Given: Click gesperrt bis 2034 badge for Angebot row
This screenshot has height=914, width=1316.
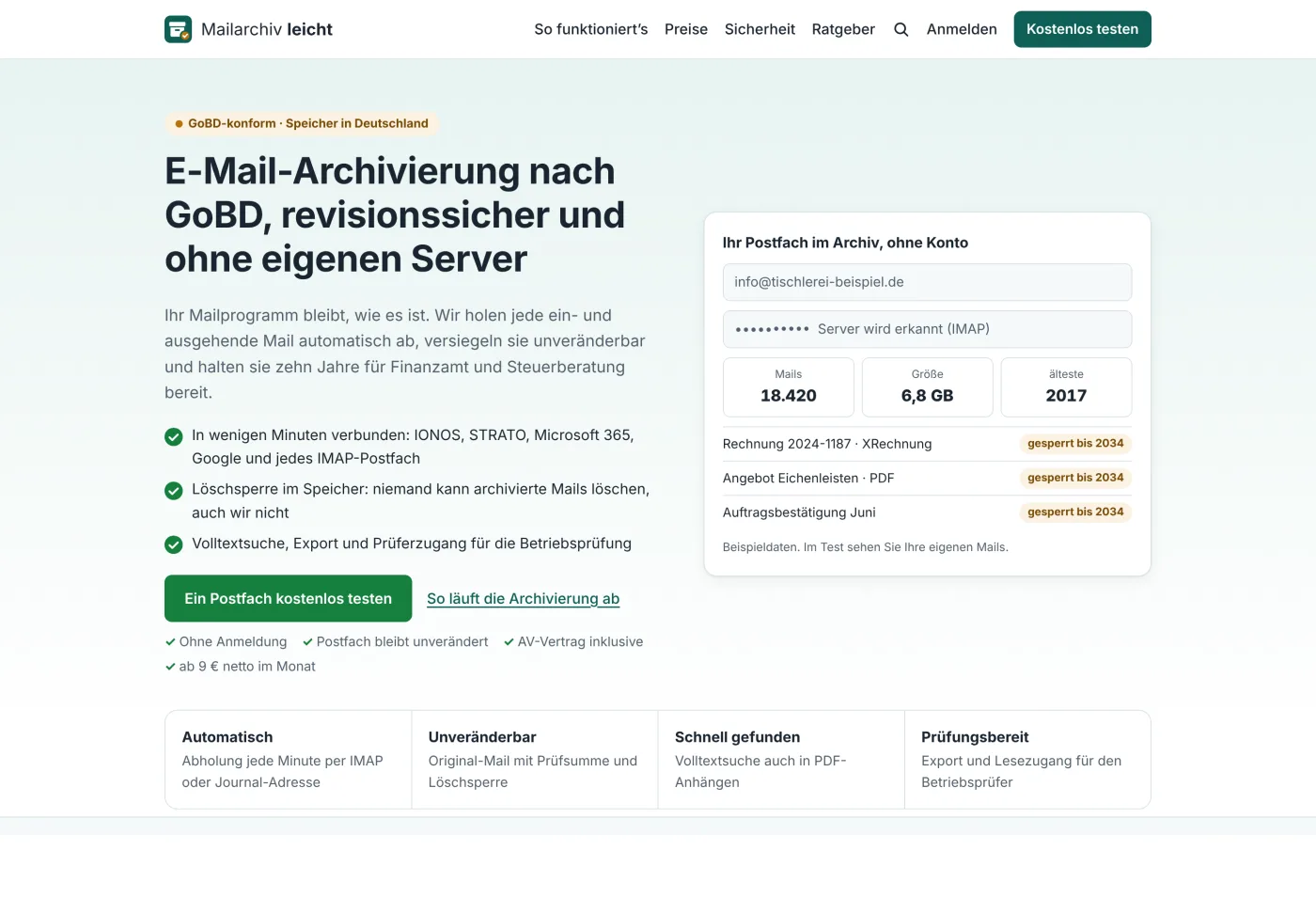Looking at the screenshot, I should click(x=1075, y=478).
